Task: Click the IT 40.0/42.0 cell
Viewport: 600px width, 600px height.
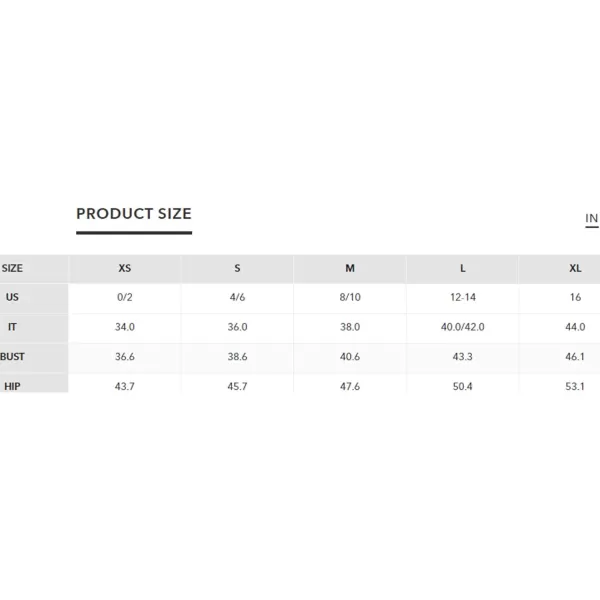Action: coord(463,327)
